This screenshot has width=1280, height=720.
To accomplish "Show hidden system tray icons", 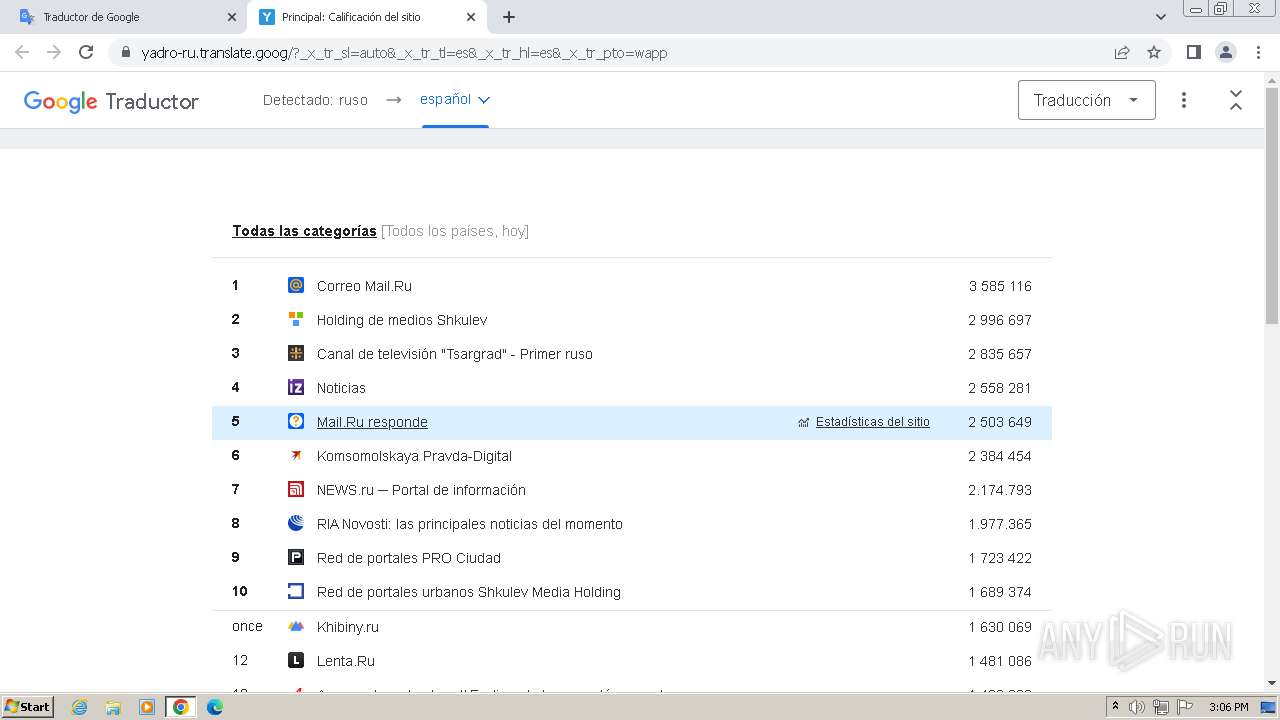I will 1116,707.
